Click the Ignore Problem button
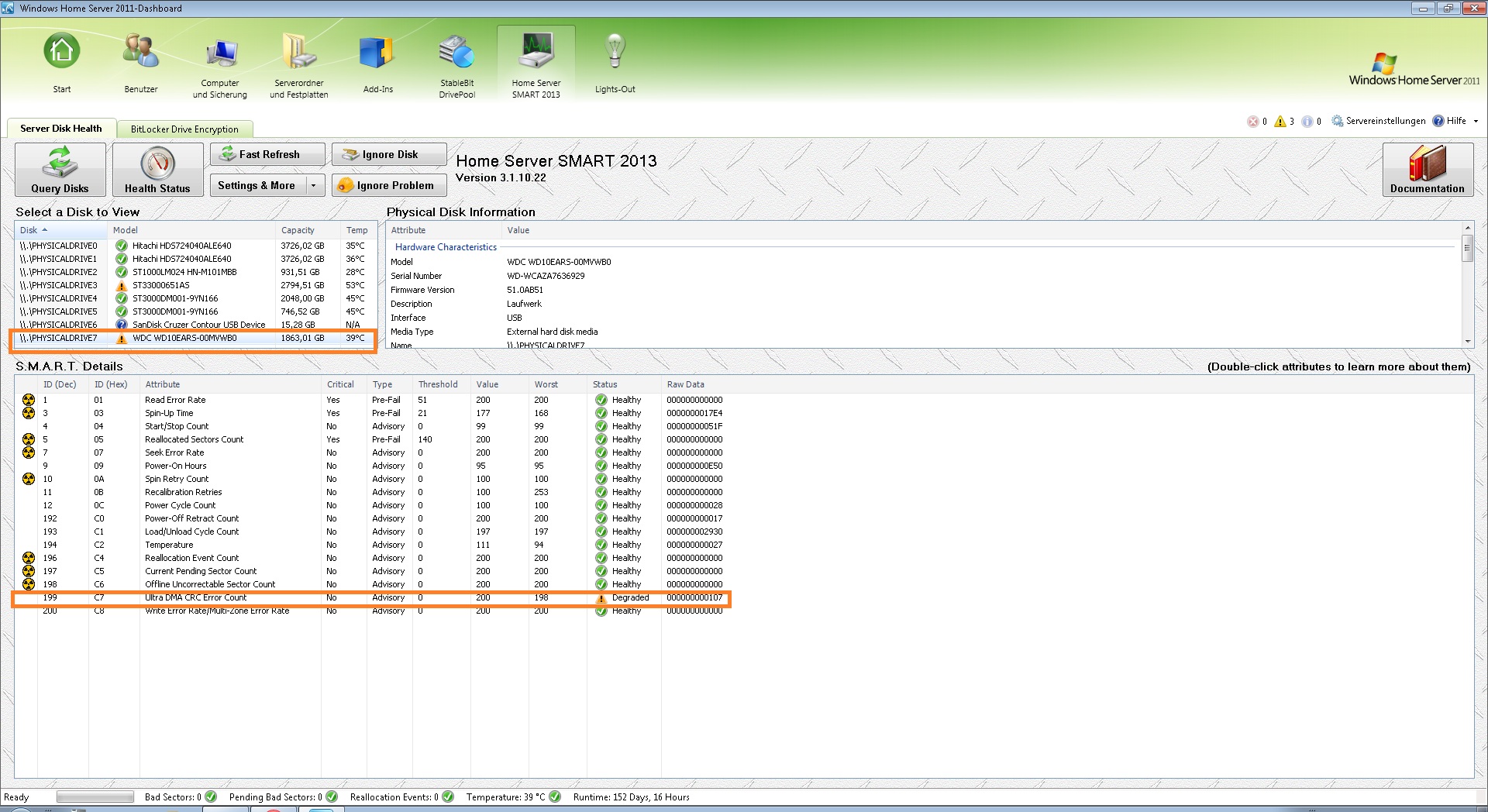Screen dimensions: 1488x812 pos(389,185)
